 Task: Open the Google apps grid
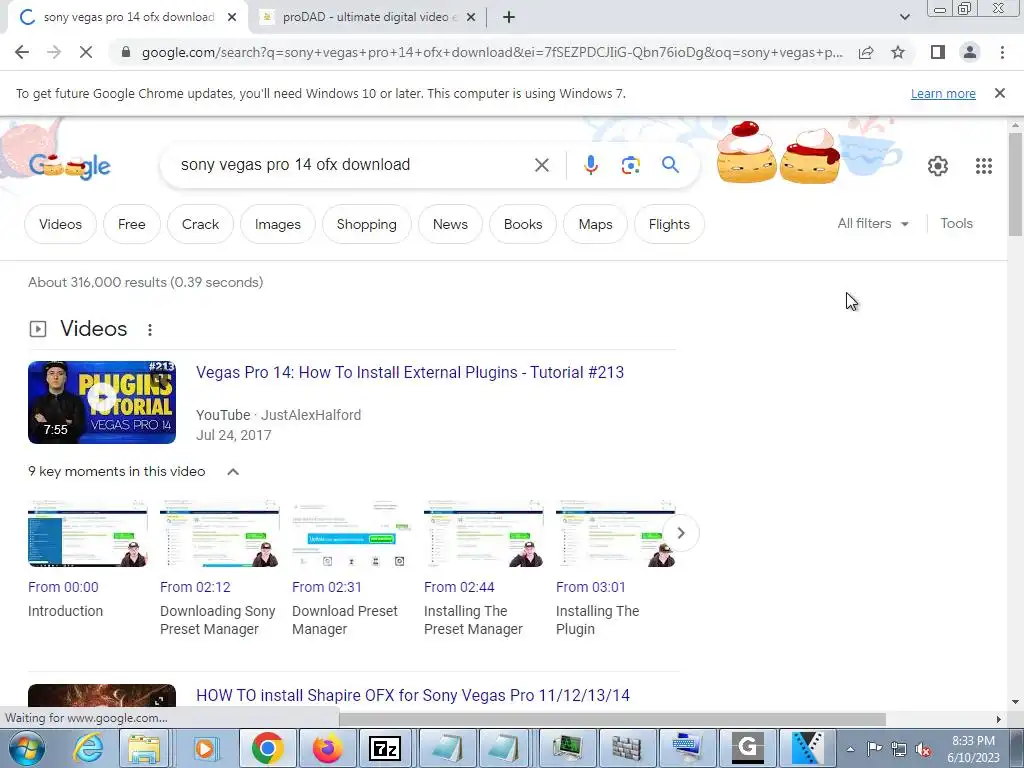tap(984, 166)
